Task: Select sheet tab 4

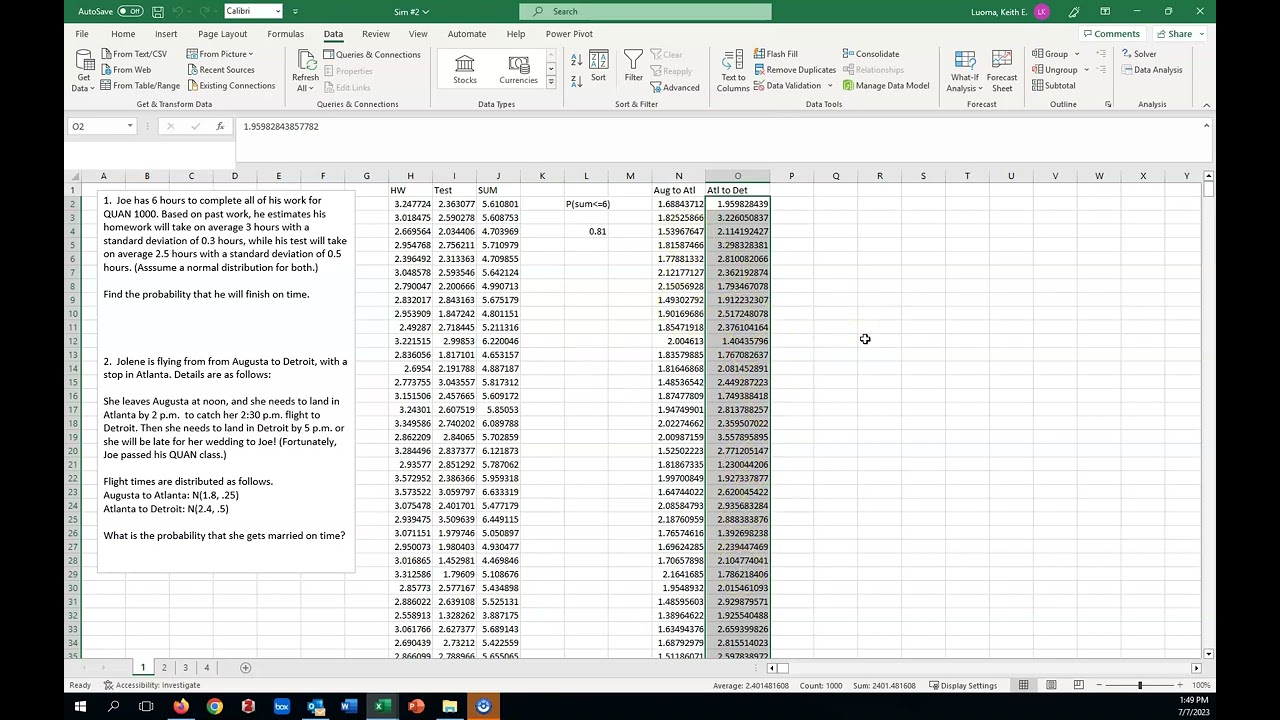Action: [207, 668]
